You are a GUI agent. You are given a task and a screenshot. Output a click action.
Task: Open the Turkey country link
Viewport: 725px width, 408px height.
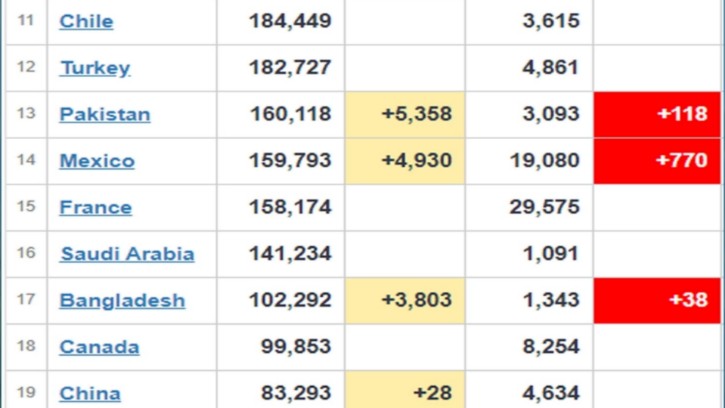(95, 68)
